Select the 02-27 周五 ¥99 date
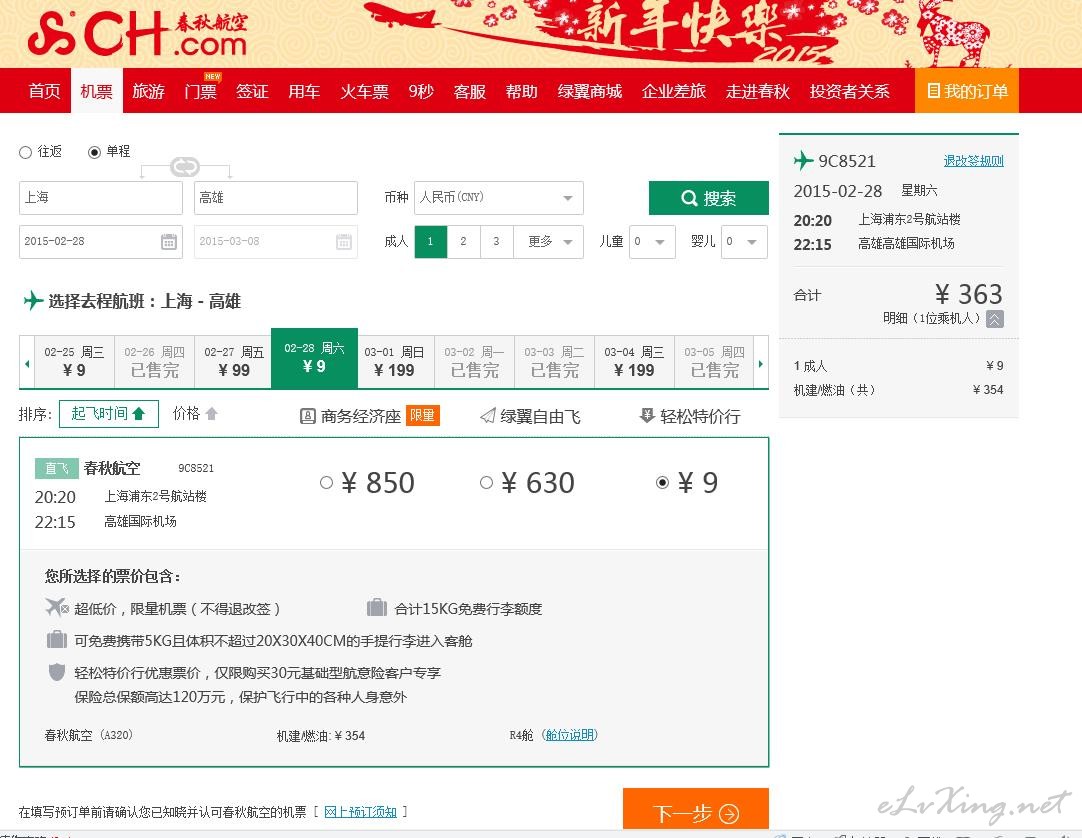Screen dimensions: 1082x838 click(234, 362)
